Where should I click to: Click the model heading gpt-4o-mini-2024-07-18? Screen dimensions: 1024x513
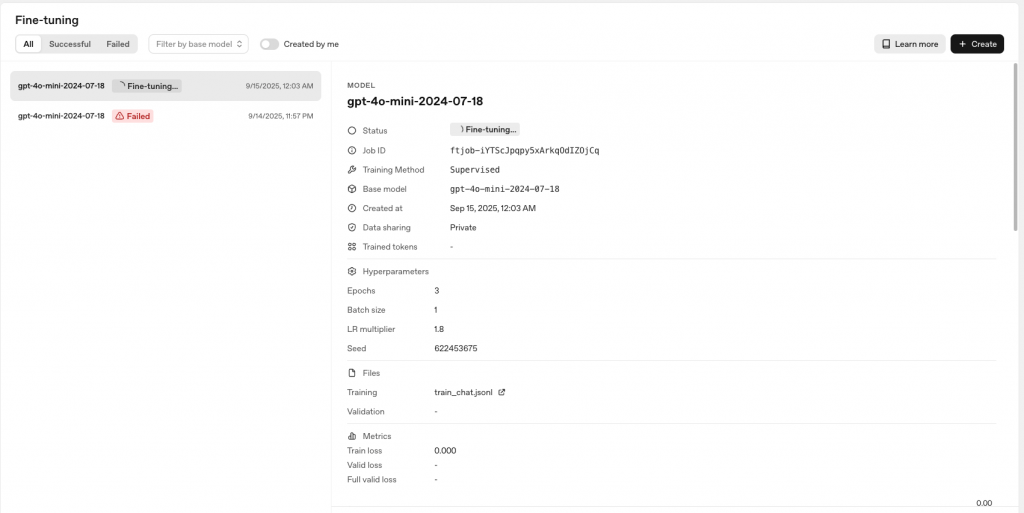coord(415,101)
